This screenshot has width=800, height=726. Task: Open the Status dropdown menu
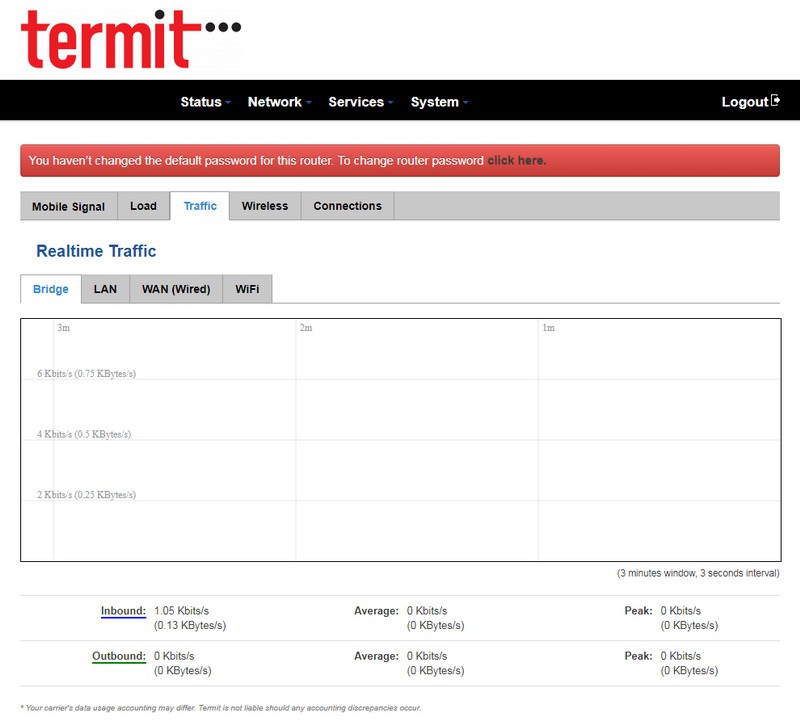tap(205, 102)
